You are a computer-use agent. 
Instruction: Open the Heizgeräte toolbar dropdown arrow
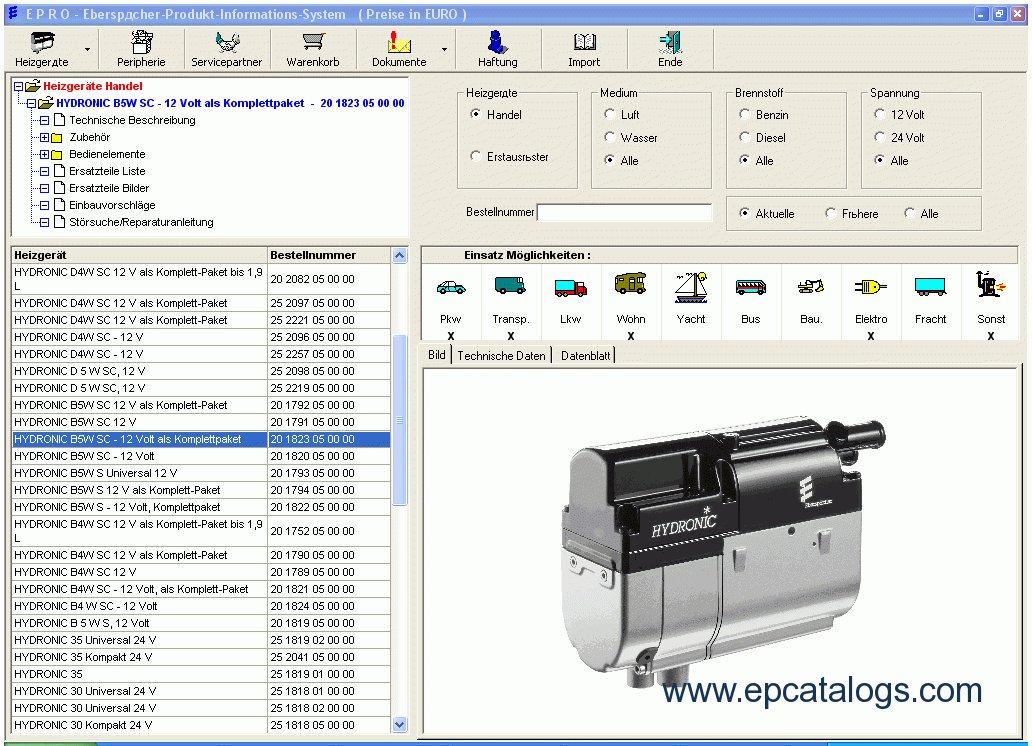click(88, 49)
